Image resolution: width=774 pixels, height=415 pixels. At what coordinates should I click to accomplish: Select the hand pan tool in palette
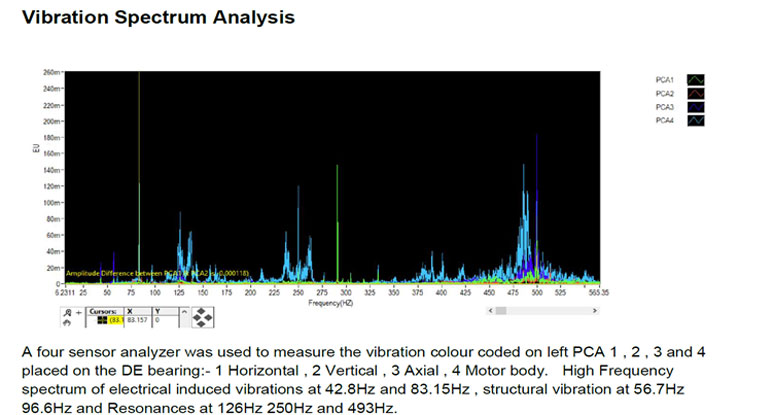(x=68, y=323)
